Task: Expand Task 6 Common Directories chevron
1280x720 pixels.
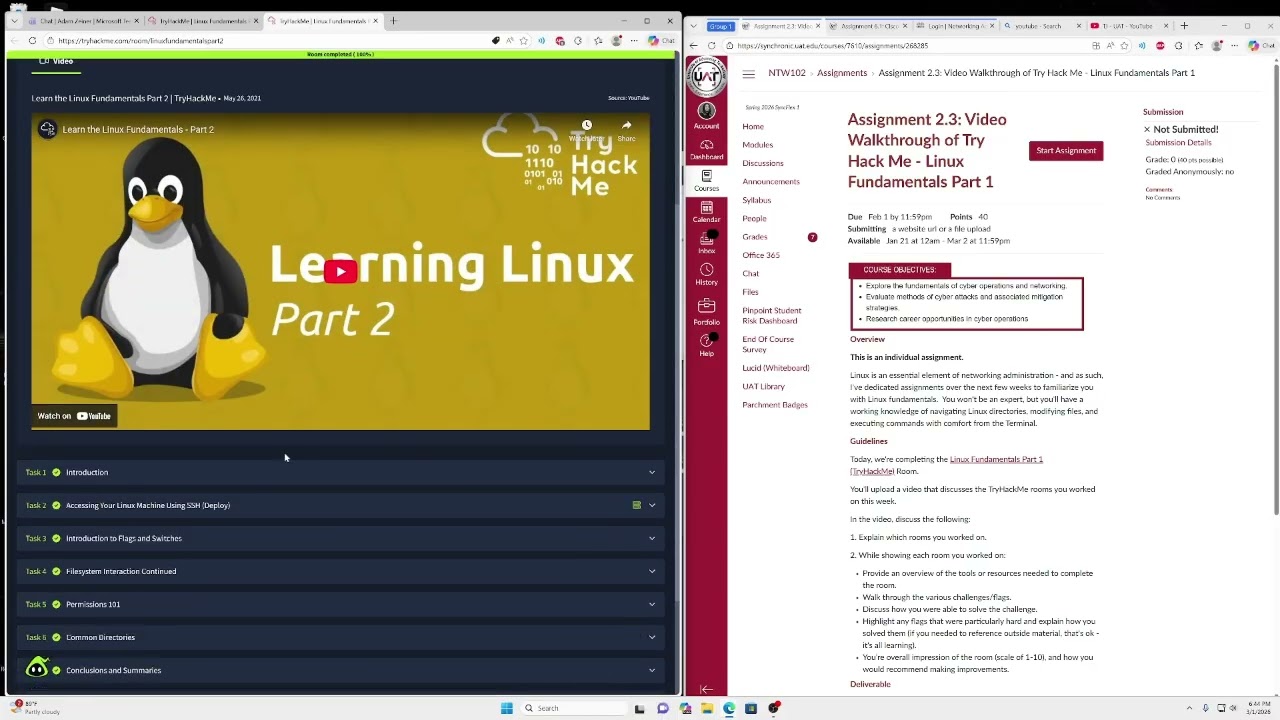Action: coord(652,637)
